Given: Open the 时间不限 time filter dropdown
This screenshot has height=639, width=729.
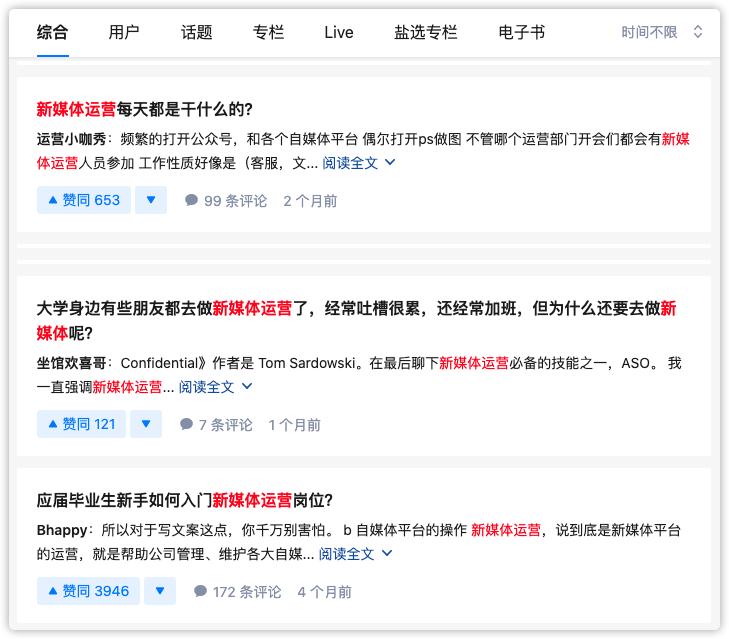Looking at the screenshot, I should [x=662, y=32].
